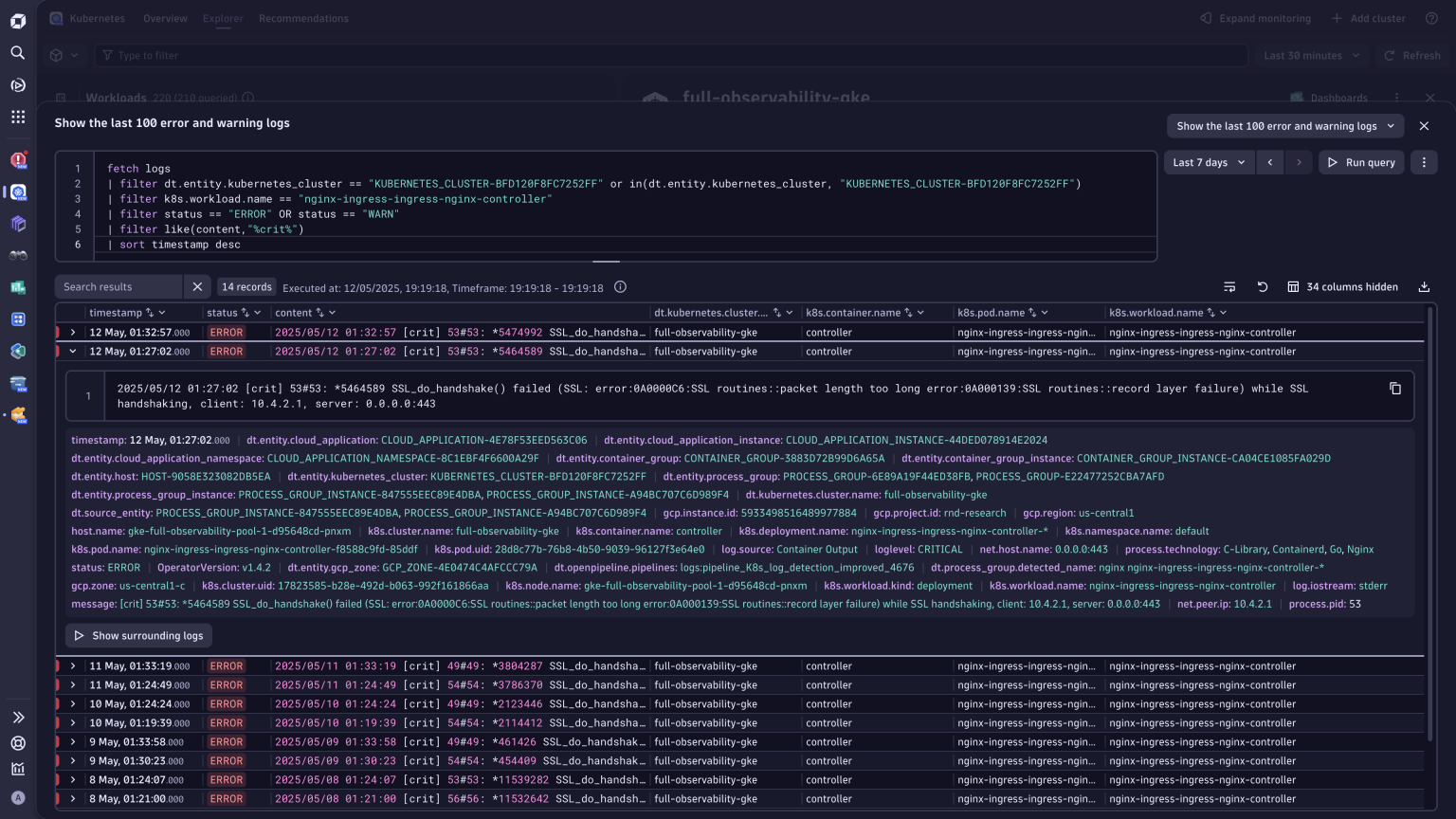Run the query
Image resolution: width=1456 pixels, height=819 pixels.
(1361, 163)
